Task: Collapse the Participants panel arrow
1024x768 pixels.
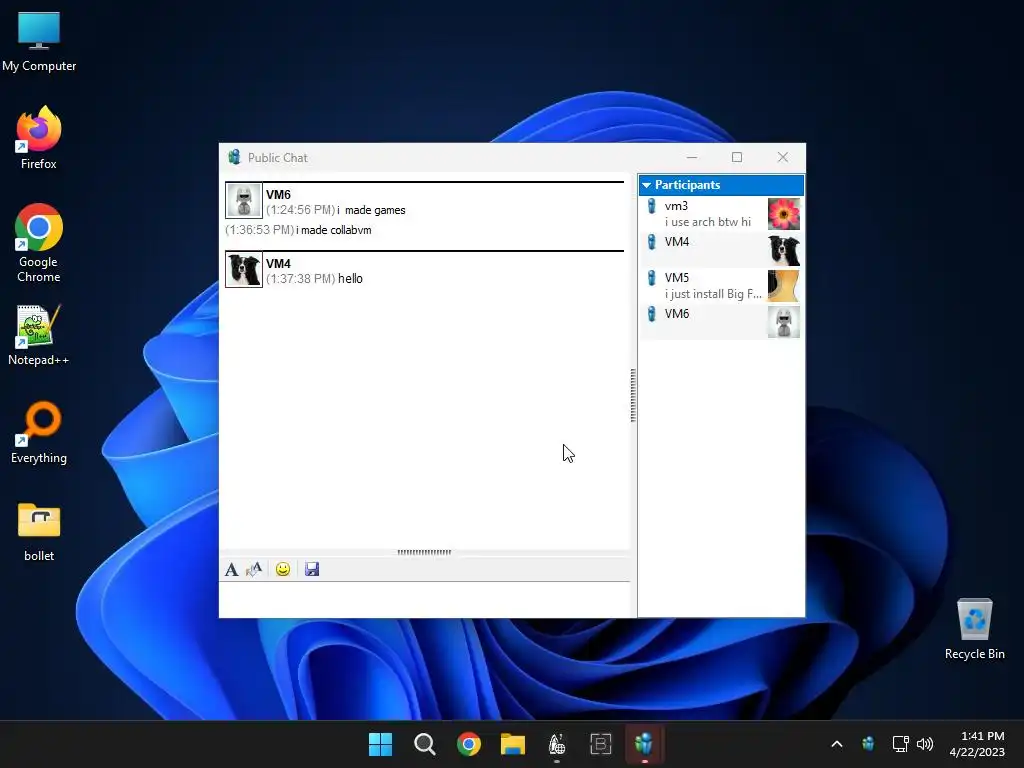Action: 647,185
